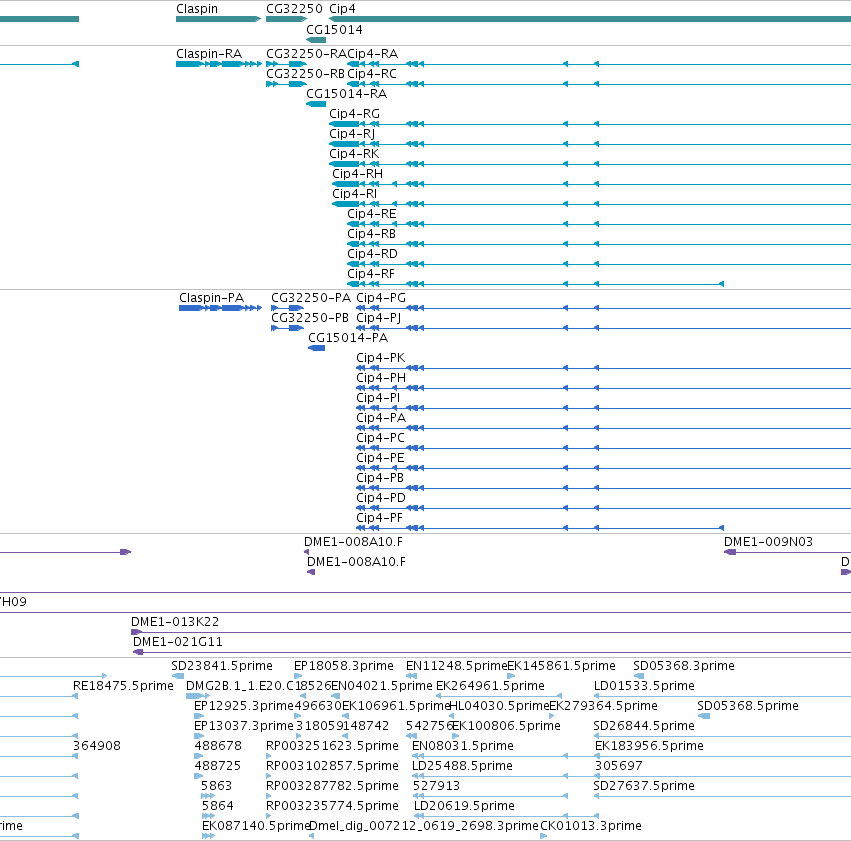This screenshot has width=851, height=841.
Task: Open the SD26844.5prime EST label
Action: [x=644, y=726]
